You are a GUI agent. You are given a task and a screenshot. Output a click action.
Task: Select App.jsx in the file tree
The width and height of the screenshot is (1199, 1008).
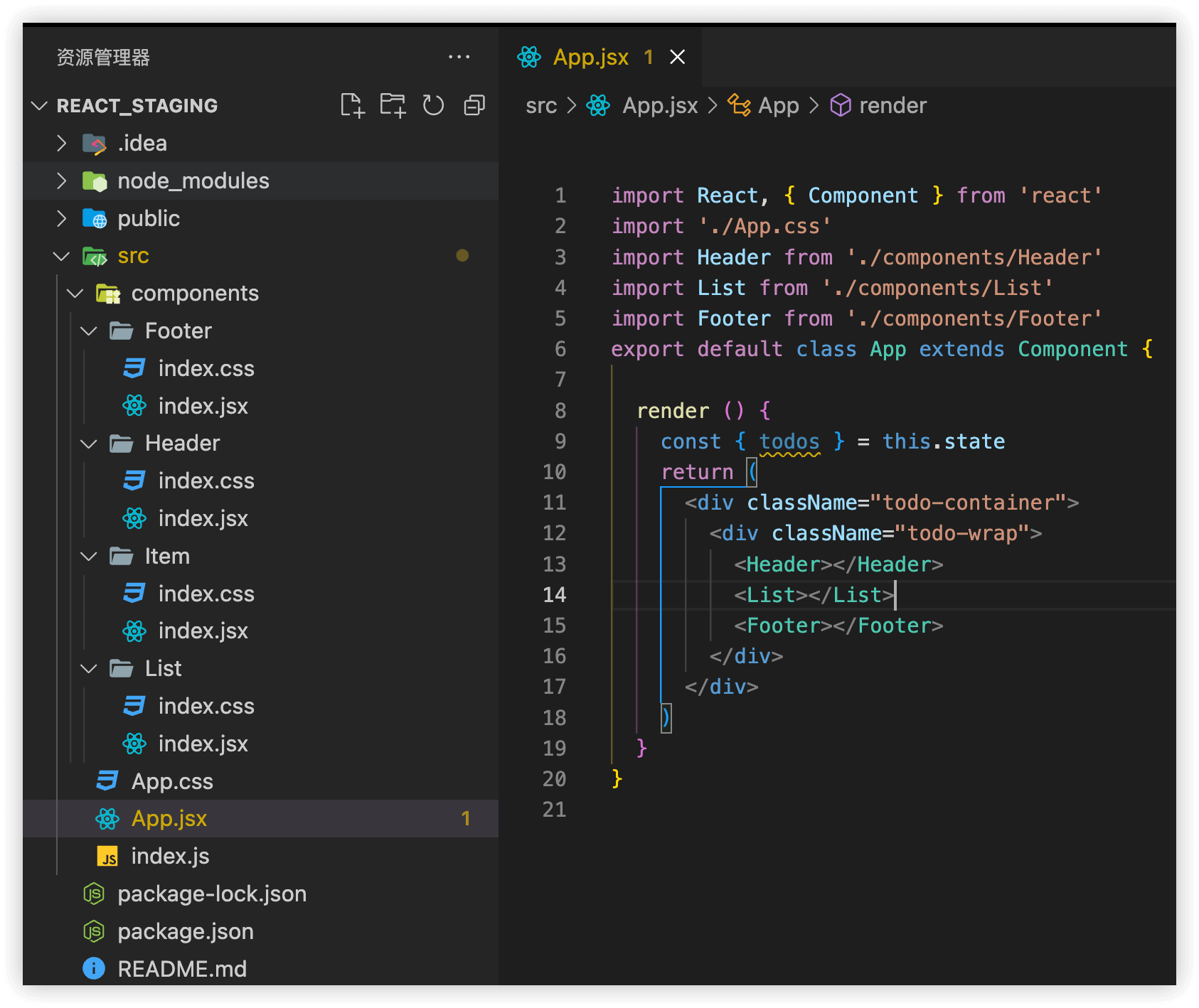click(260, 819)
